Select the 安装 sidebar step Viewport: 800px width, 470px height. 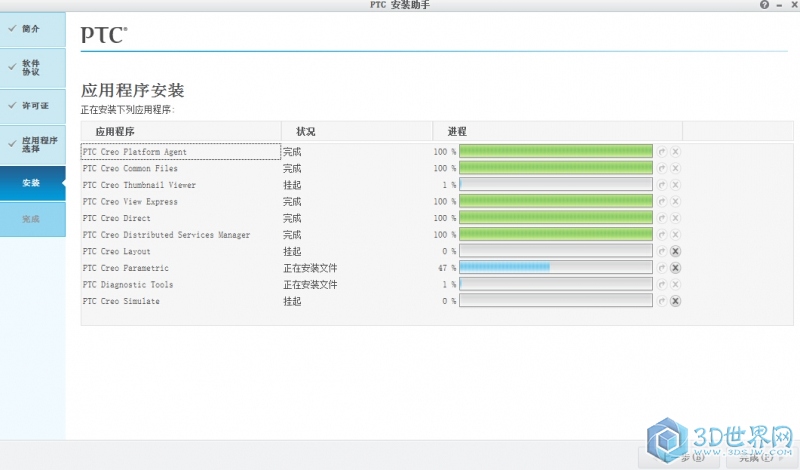coord(32,183)
